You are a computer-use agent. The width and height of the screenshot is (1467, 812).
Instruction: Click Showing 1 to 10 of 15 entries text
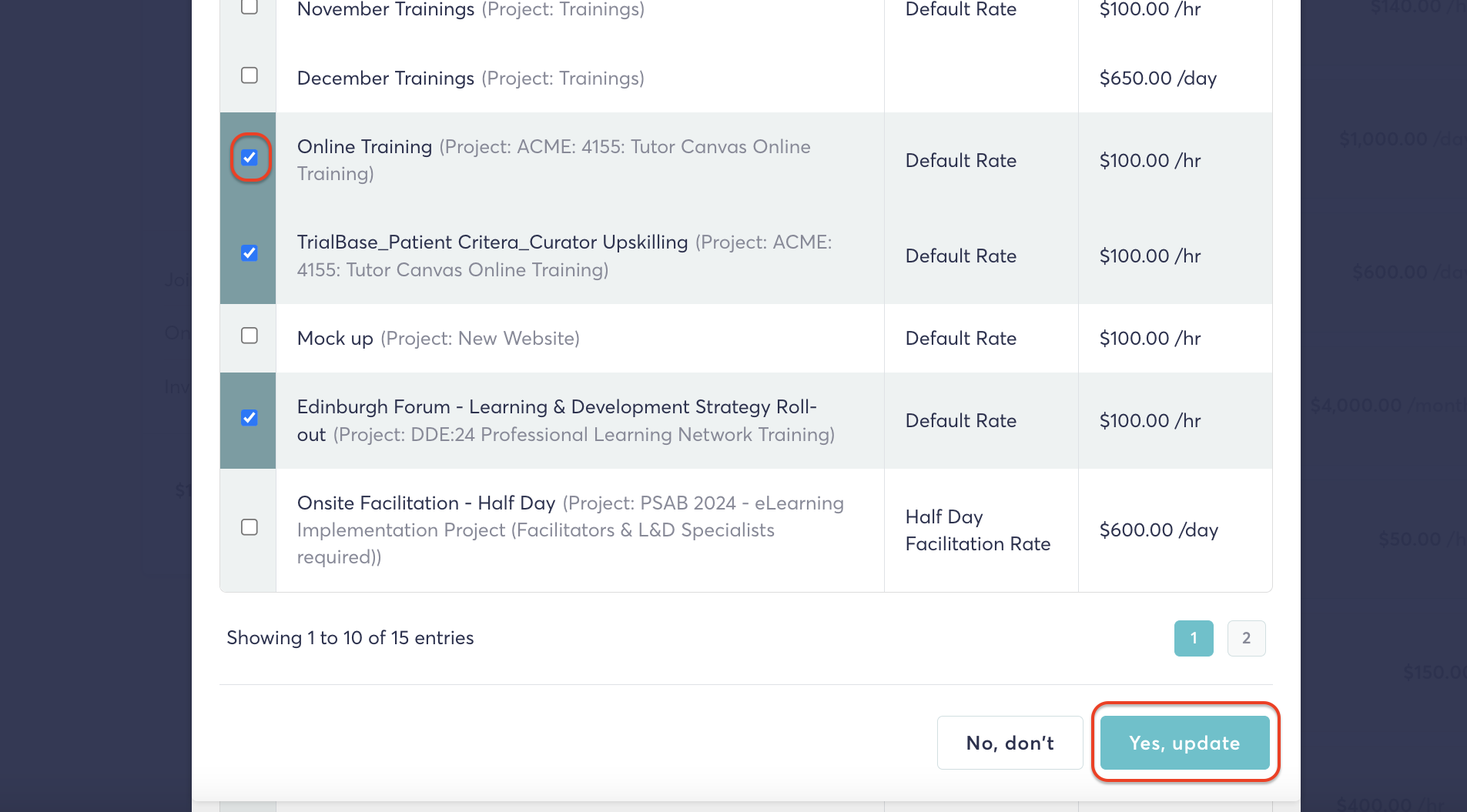pos(350,638)
